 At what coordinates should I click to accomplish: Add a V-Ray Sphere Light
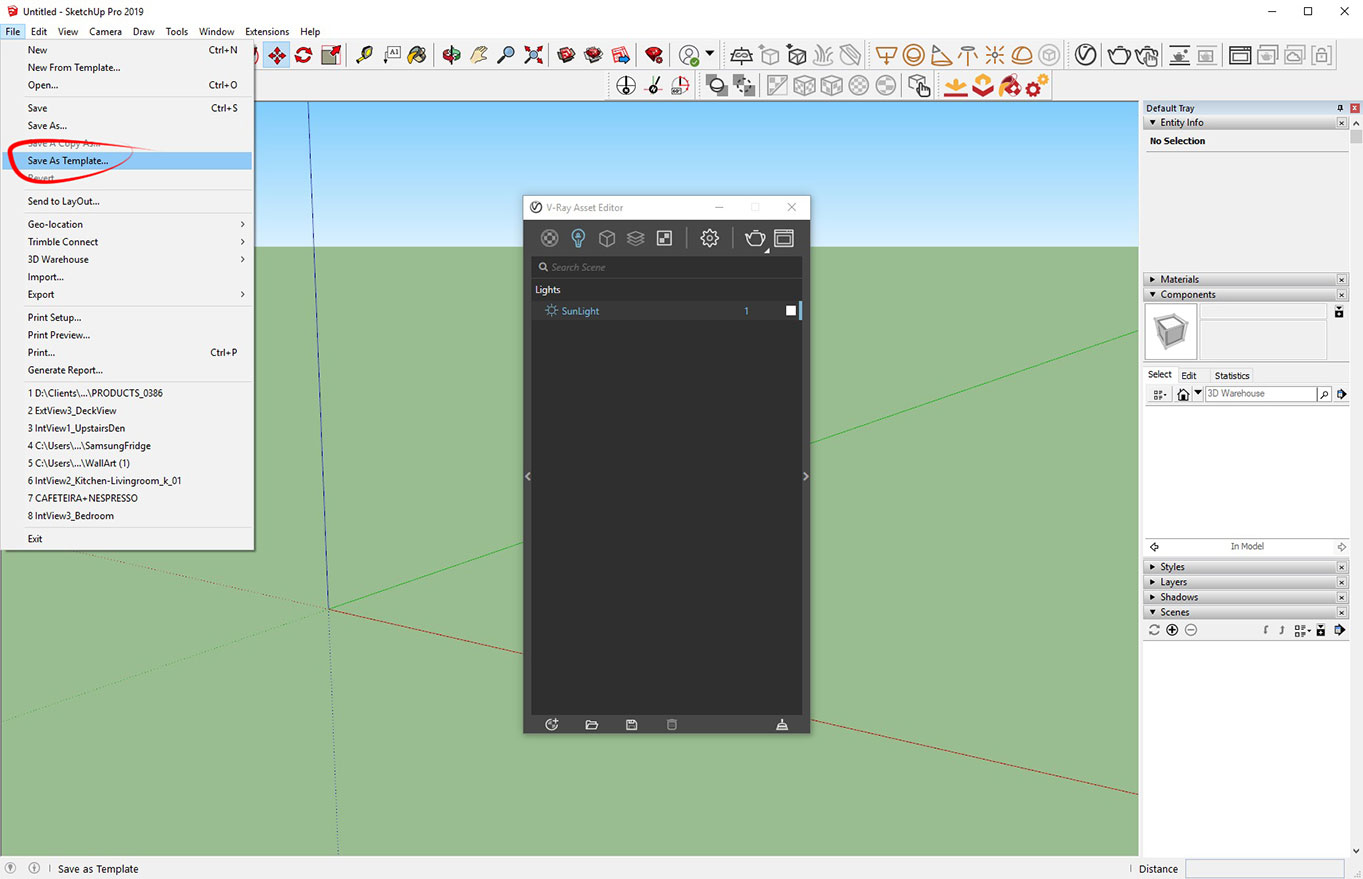[913, 55]
